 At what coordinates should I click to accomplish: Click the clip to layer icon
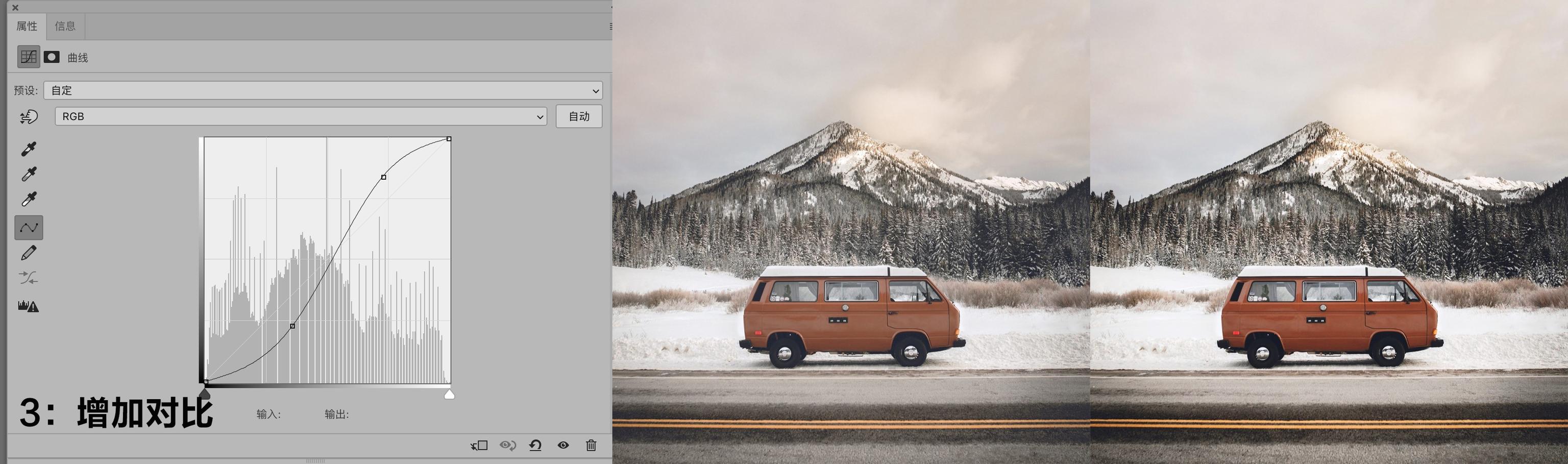[480, 446]
